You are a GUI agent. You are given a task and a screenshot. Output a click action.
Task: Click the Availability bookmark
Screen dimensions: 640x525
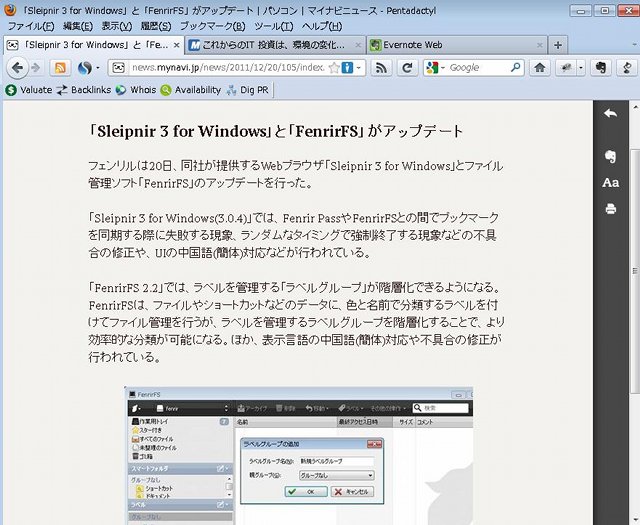(x=191, y=90)
